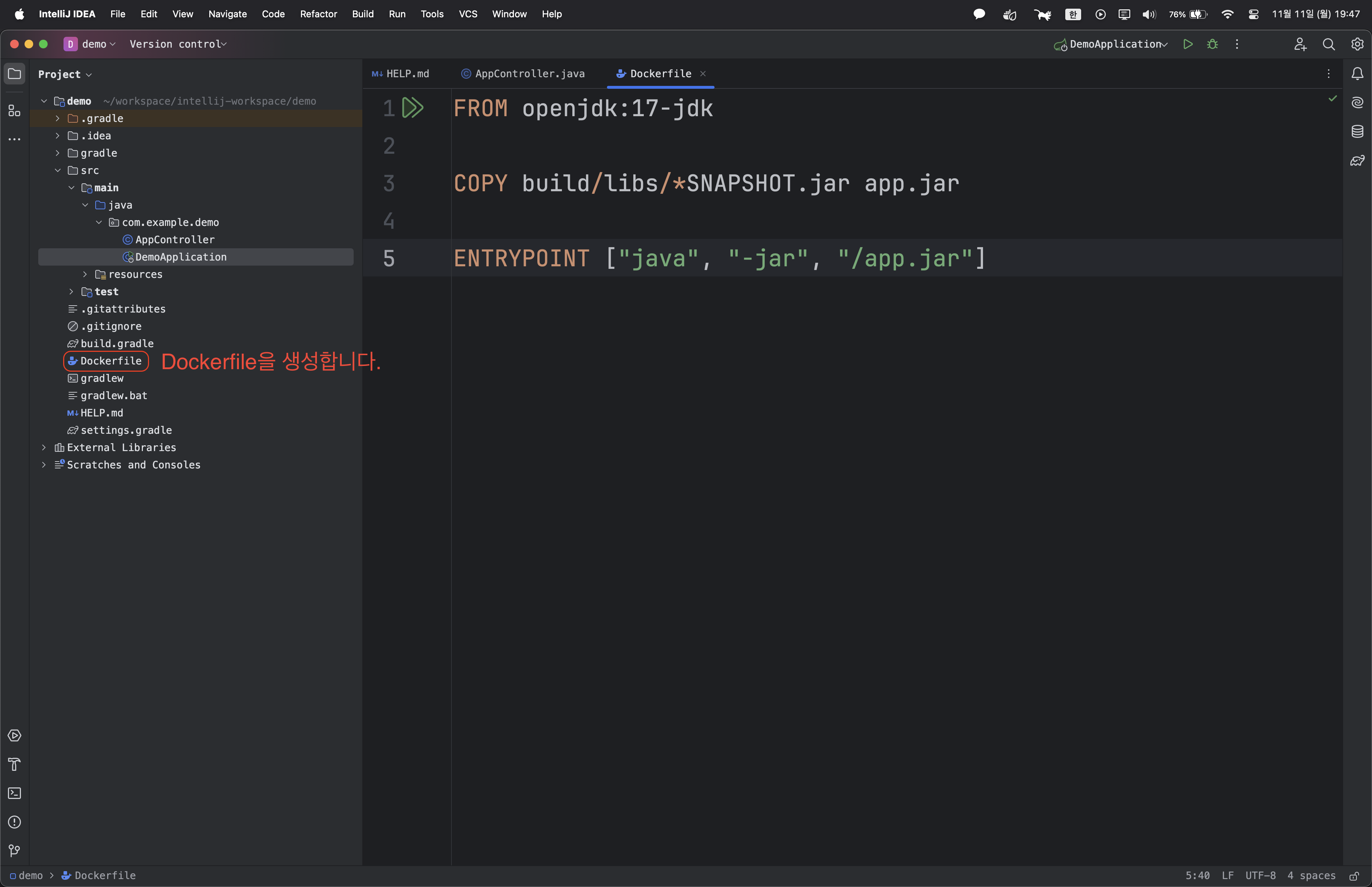Toggle the read-only lock in status bar
The width and height of the screenshot is (1372, 887).
pyautogui.click(x=1354, y=875)
